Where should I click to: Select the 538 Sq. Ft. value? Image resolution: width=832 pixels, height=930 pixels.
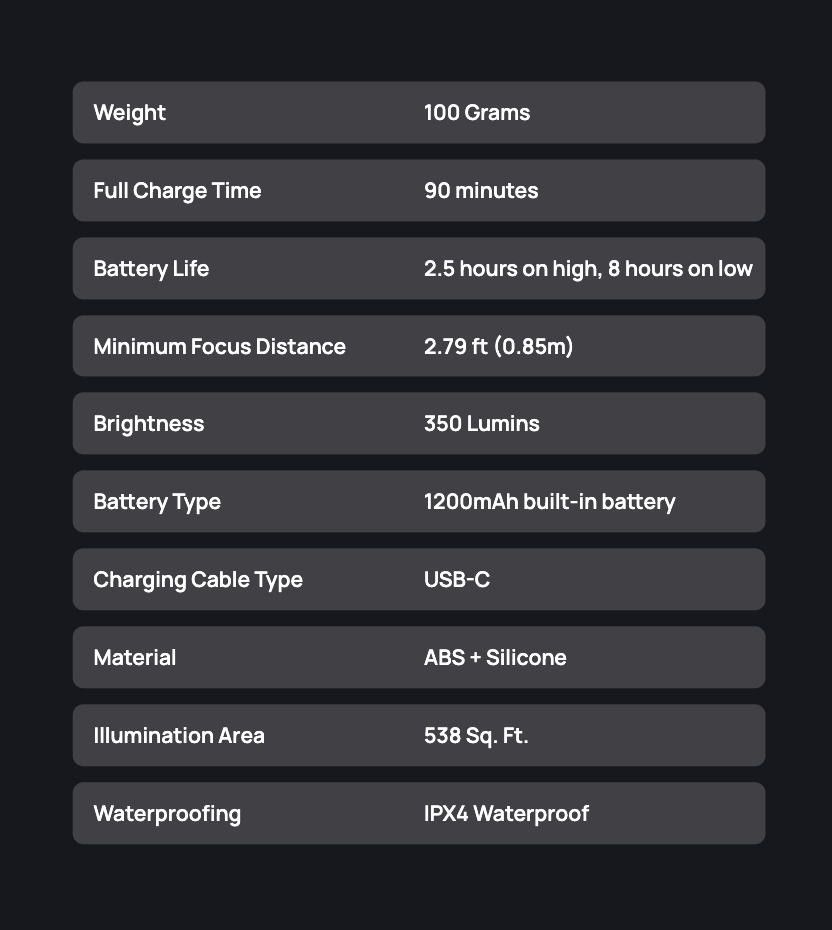pos(476,736)
